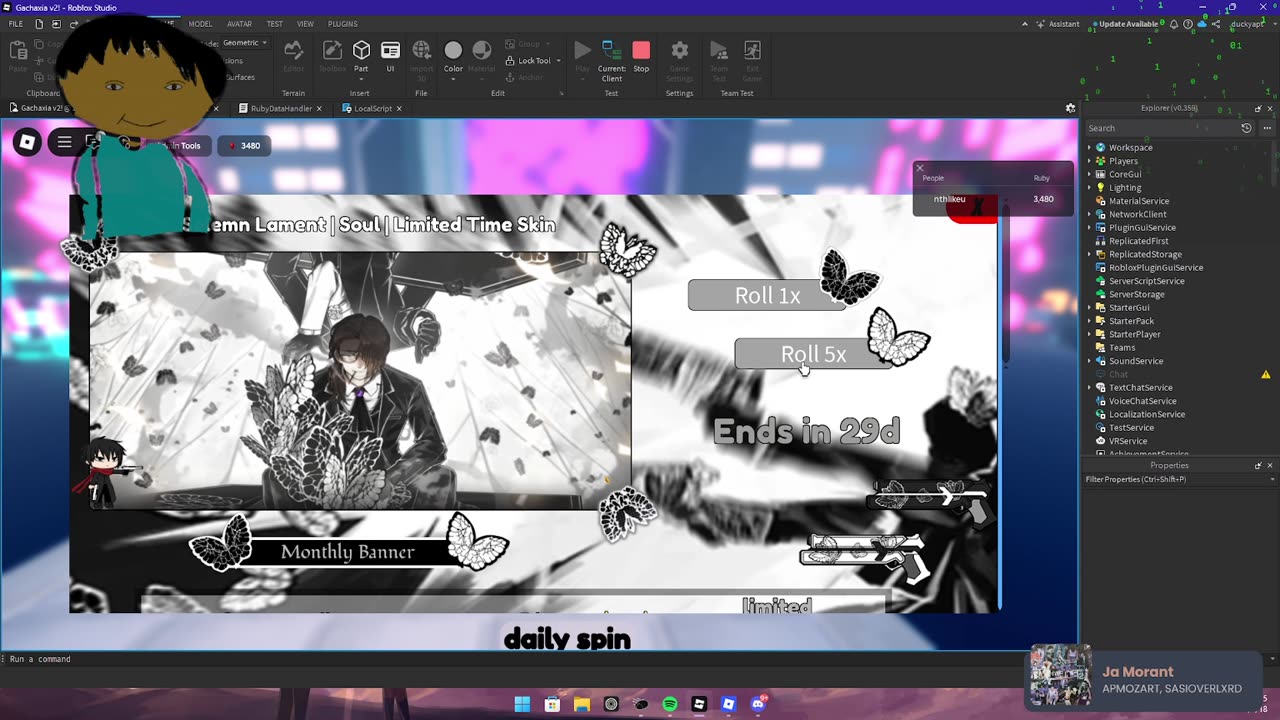Select MaterialService in Explorer
The image size is (1280, 720).
(1138, 201)
